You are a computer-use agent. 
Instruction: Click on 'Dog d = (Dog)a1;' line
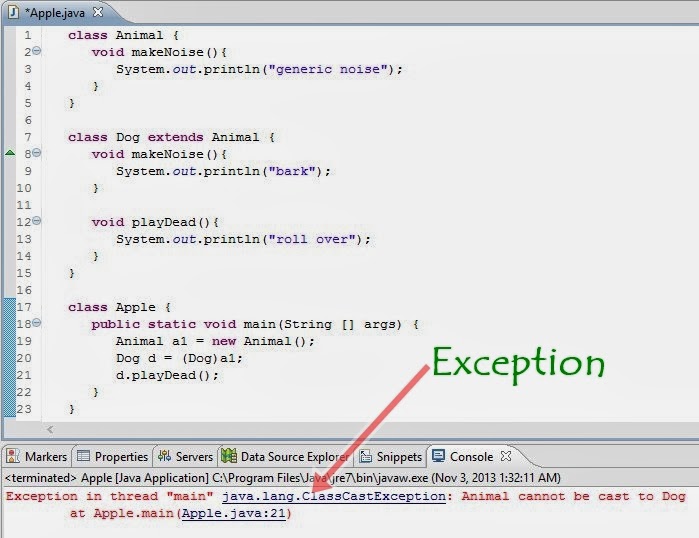pos(179,358)
